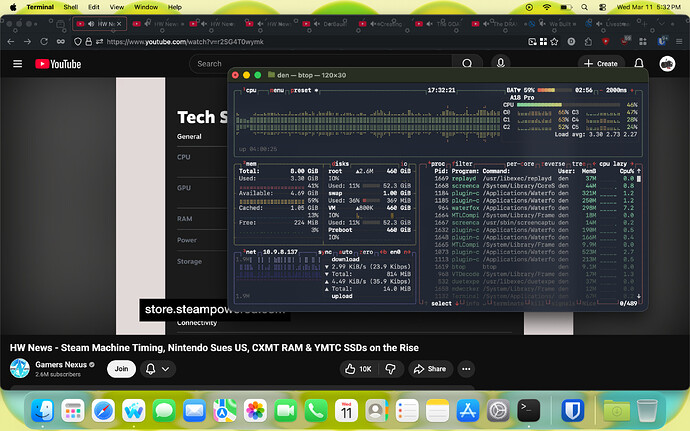Viewport: 690px width, 431px height.
Task: Open more actions menu under video
Action: 466,369
